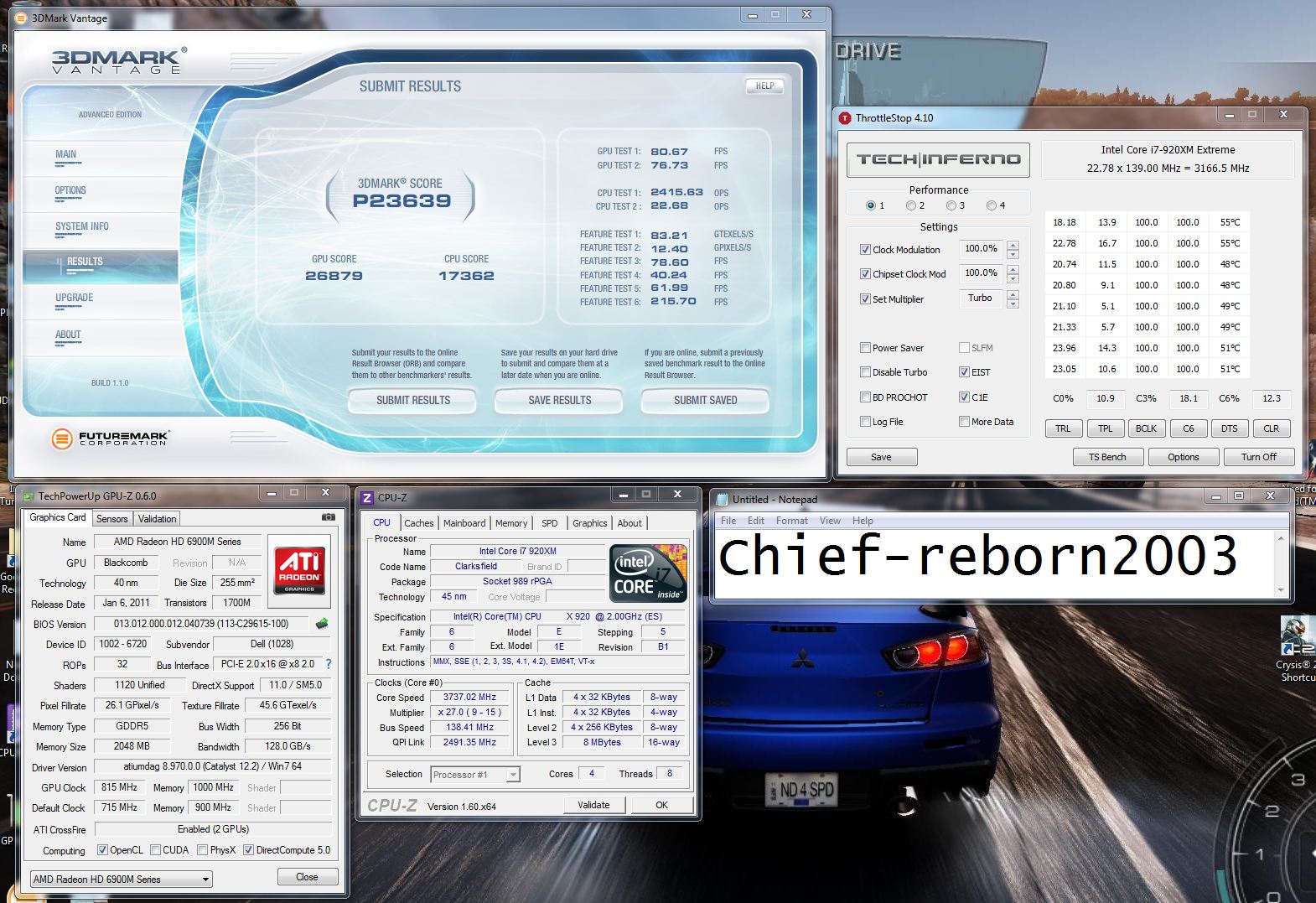
Task: Toggle the Chipset Clock Mod checkbox
Action: click(x=865, y=274)
